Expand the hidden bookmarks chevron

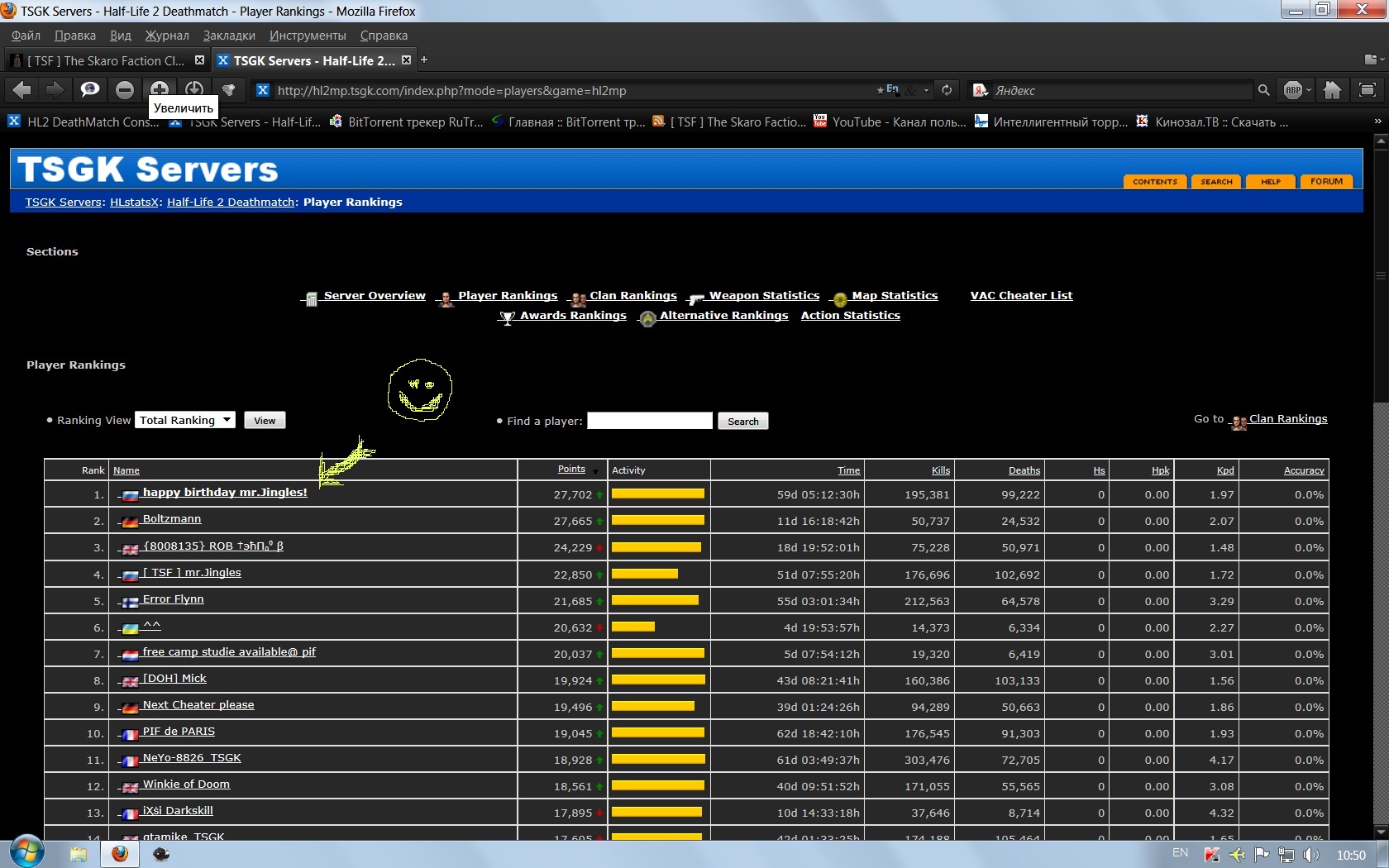click(x=1377, y=122)
